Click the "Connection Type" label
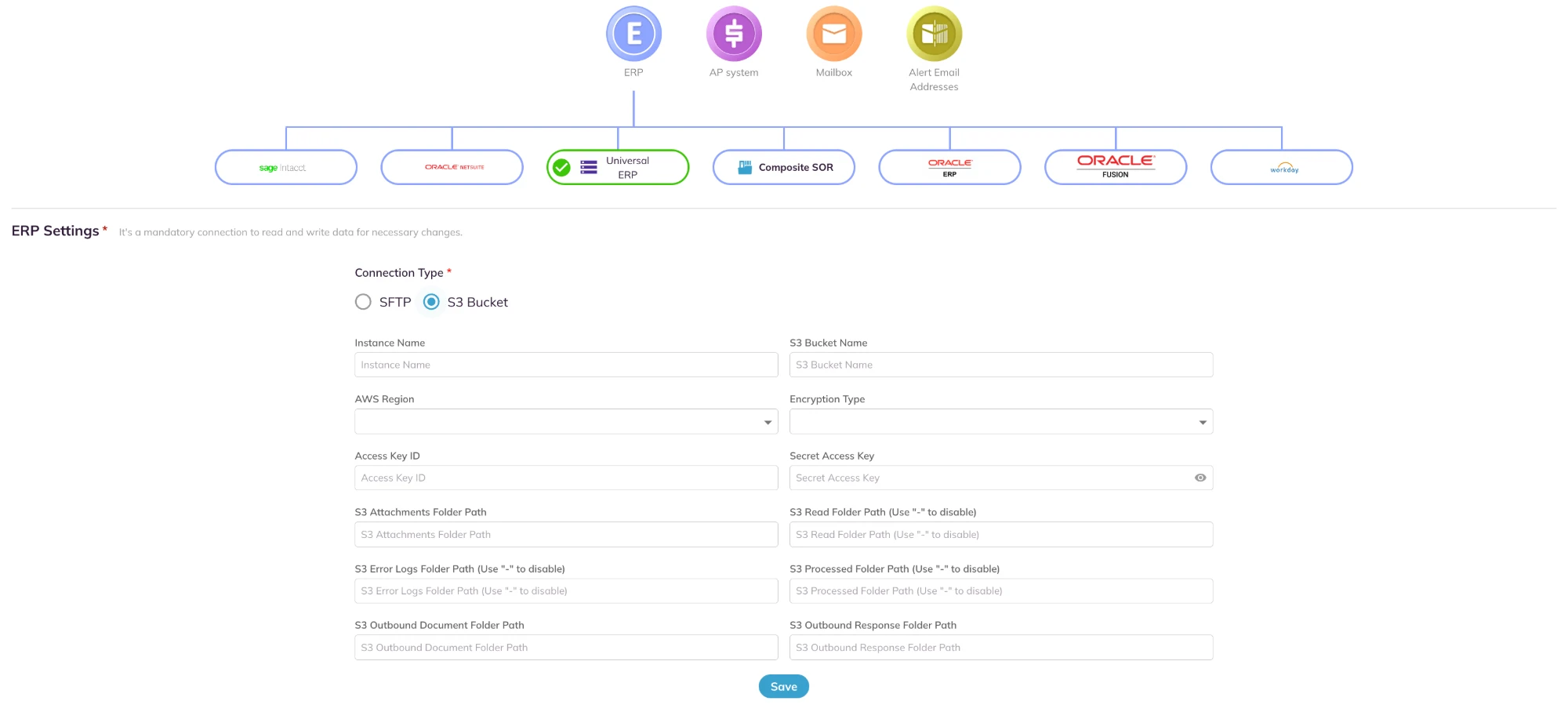This screenshot has height=723, width=1568. [x=399, y=273]
